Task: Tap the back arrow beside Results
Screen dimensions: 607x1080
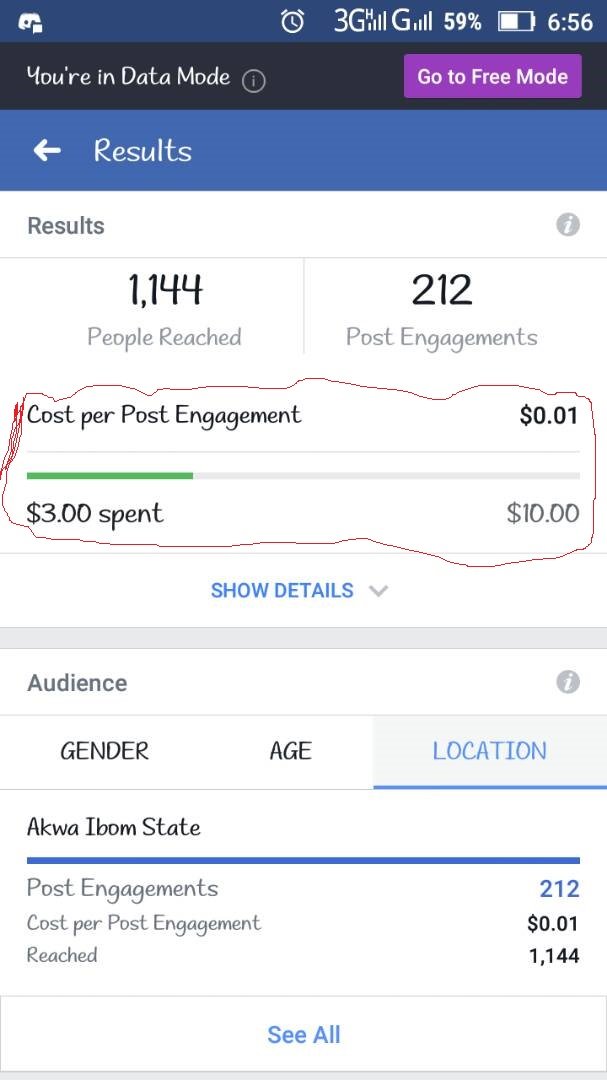Action: coord(47,151)
